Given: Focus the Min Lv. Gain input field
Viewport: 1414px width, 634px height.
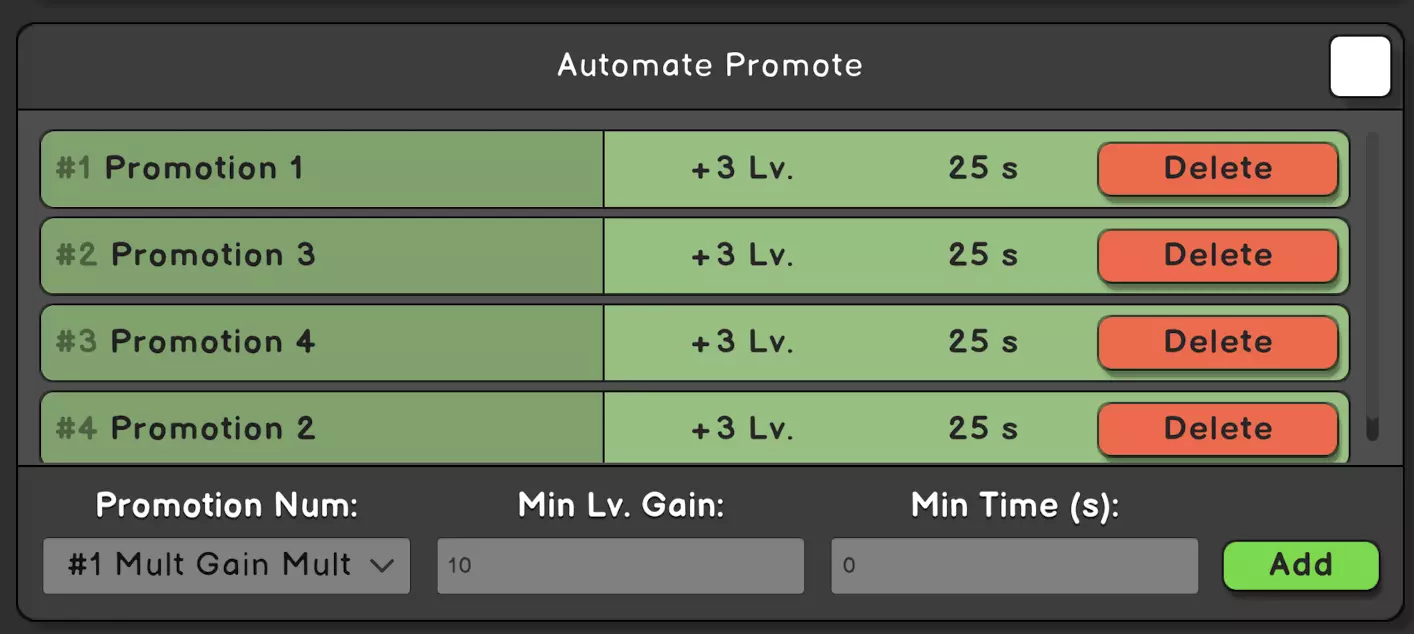Looking at the screenshot, I should click(x=620, y=566).
